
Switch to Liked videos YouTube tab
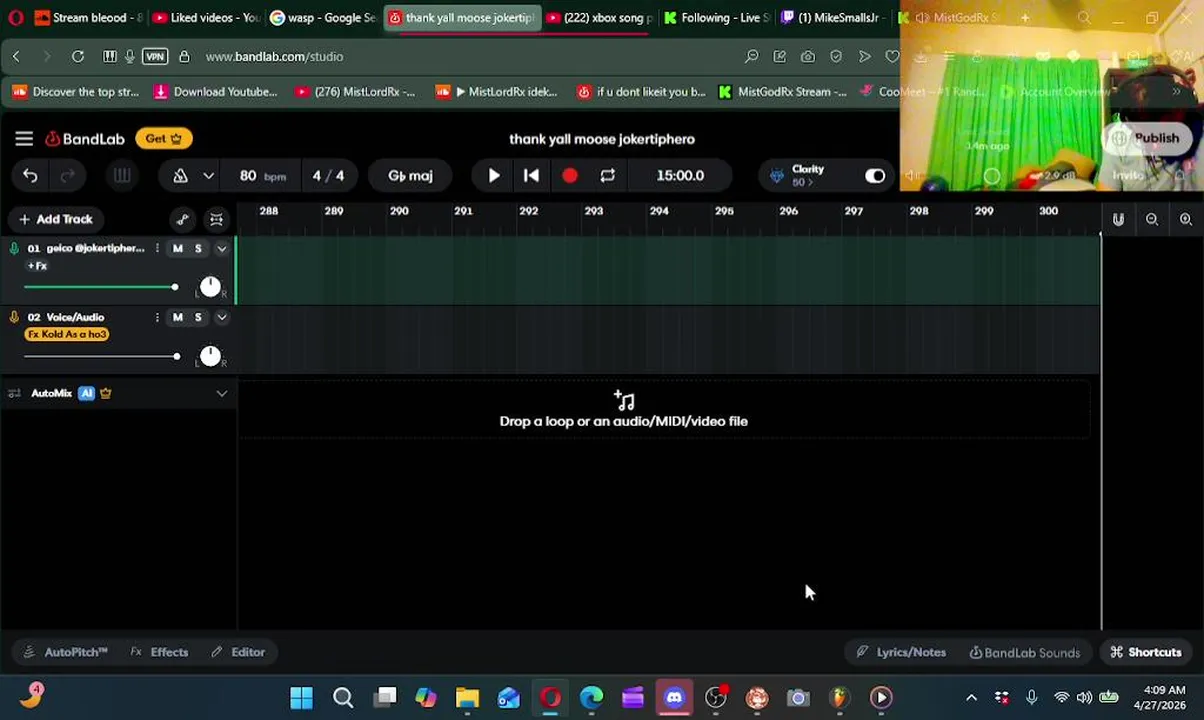[x=206, y=18]
